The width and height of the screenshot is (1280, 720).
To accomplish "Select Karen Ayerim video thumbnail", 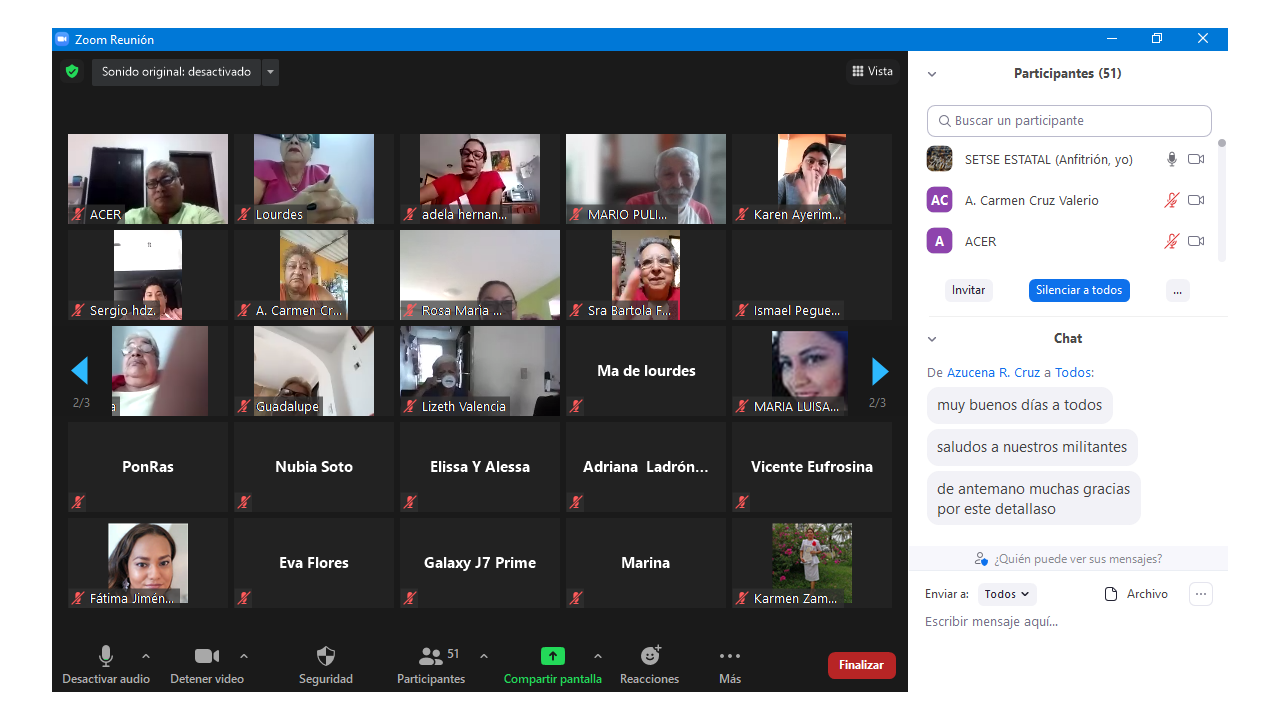I will (x=812, y=179).
